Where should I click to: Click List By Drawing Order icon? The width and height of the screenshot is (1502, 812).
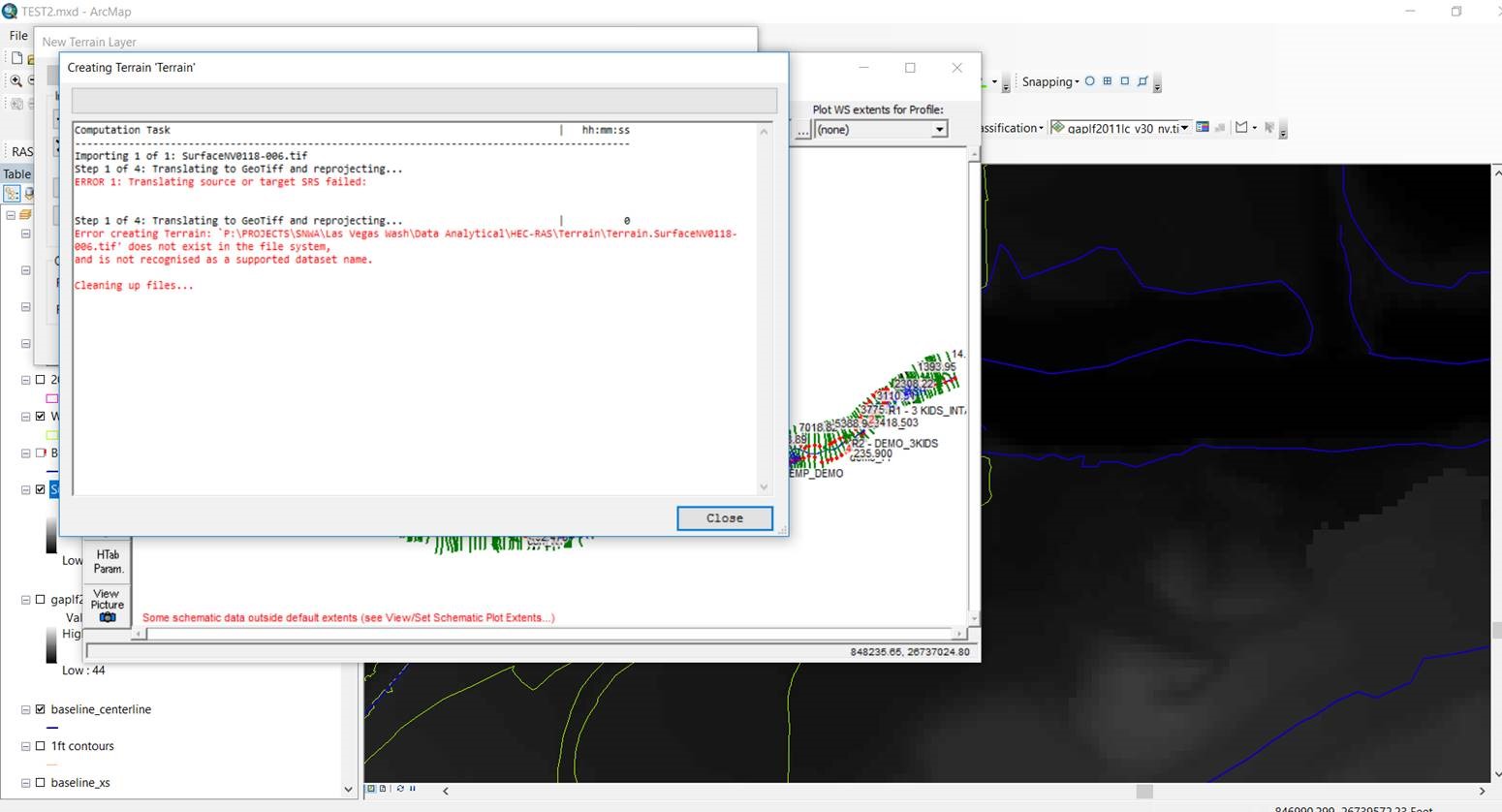point(12,194)
